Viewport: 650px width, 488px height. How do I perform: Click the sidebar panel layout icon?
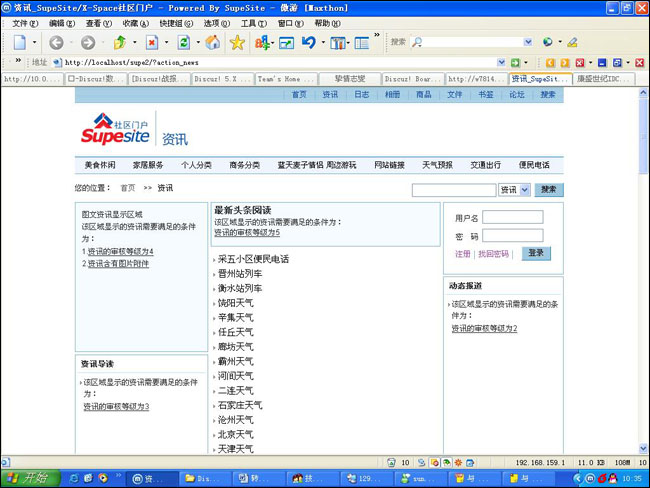tap(361, 43)
